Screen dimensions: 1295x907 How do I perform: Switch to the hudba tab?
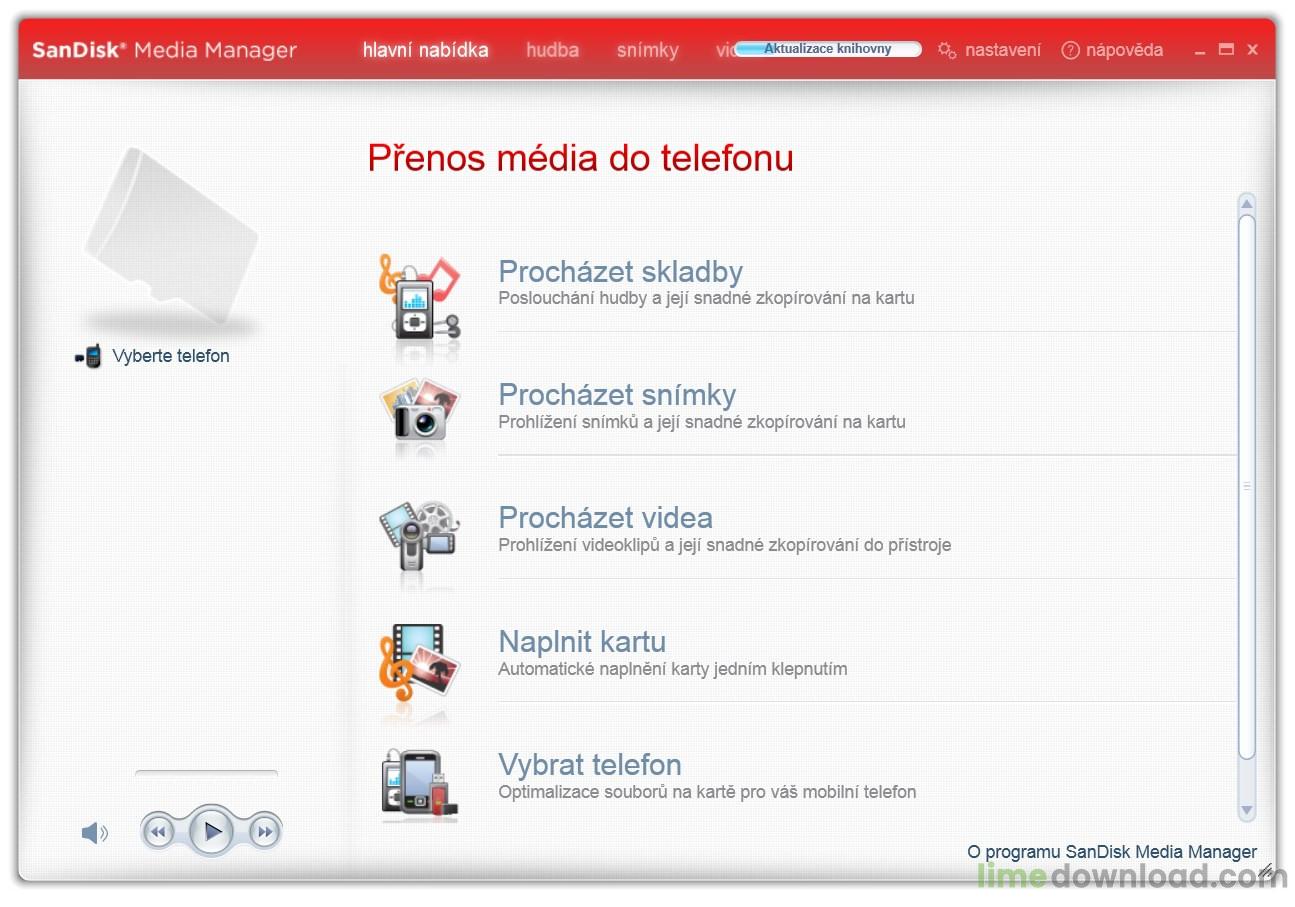click(x=553, y=50)
